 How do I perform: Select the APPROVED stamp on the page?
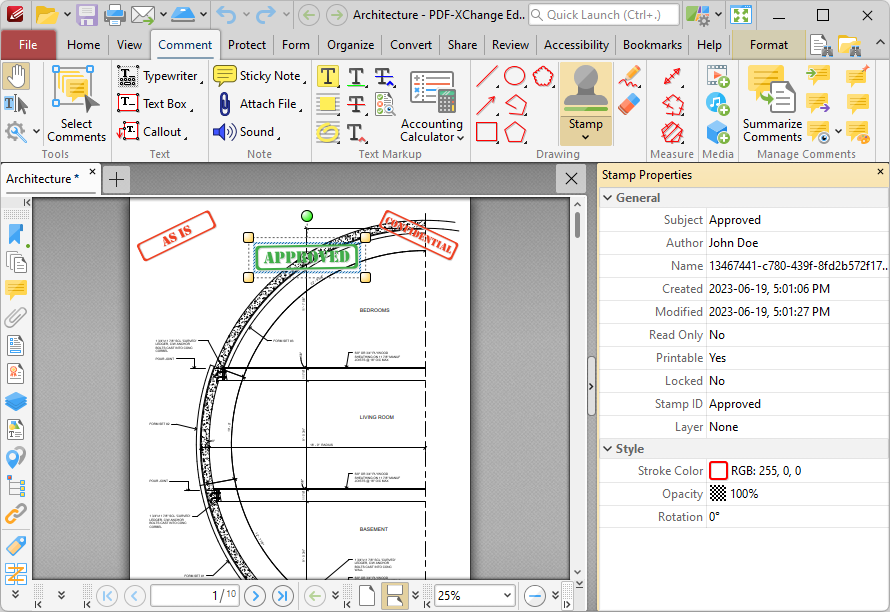pyautogui.click(x=307, y=257)
